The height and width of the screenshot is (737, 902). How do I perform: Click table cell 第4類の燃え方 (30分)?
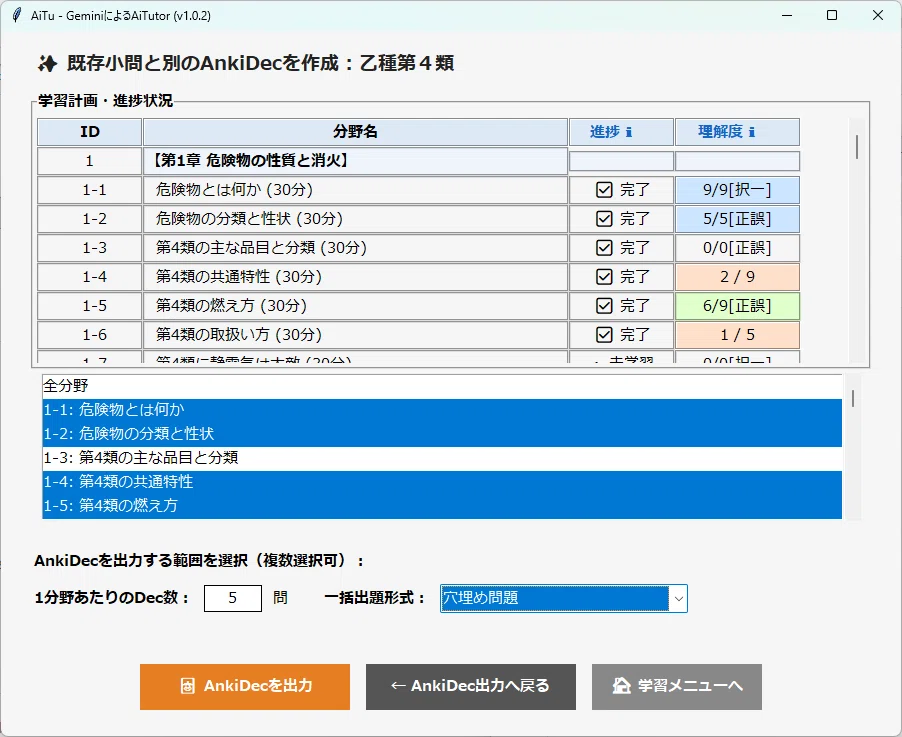355,306
